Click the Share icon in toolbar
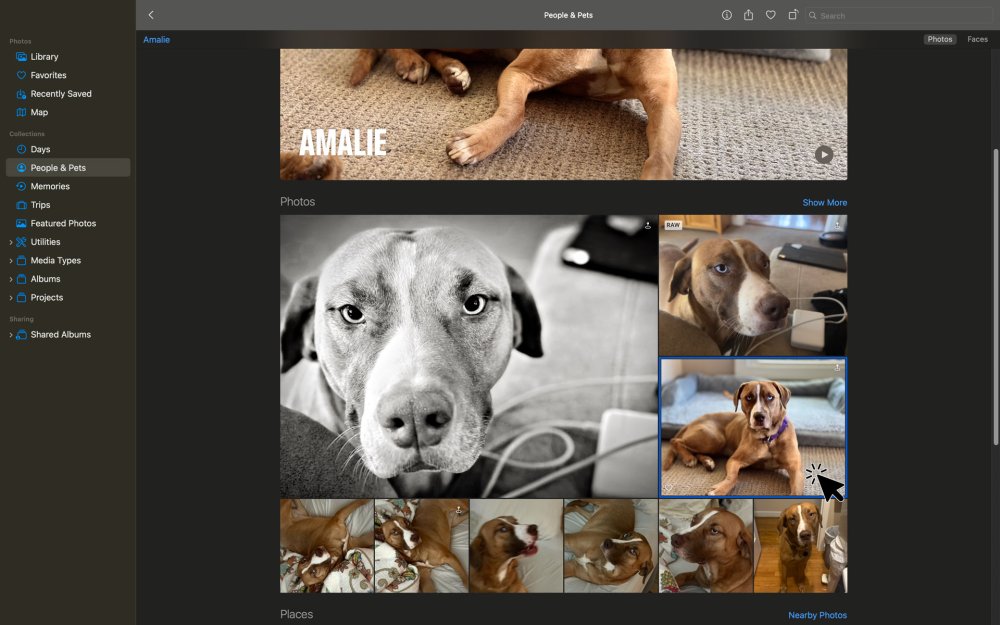The height and width of the screenshot is (625, 1000). click(x=748, y=15)
